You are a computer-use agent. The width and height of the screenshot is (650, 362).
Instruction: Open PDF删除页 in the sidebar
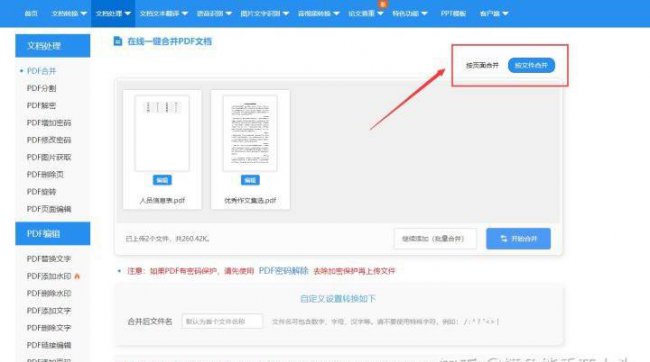(45, 174)
